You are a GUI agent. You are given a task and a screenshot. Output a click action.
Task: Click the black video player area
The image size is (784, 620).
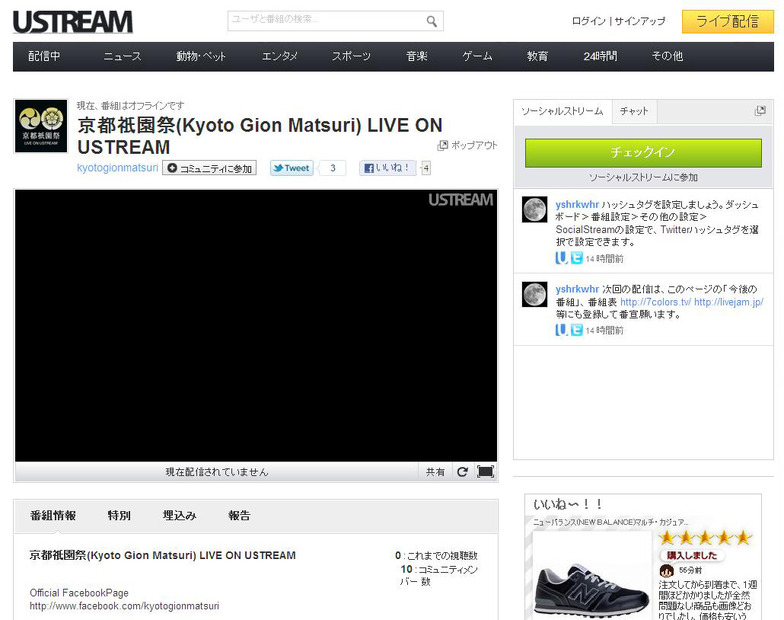(256, 326)
